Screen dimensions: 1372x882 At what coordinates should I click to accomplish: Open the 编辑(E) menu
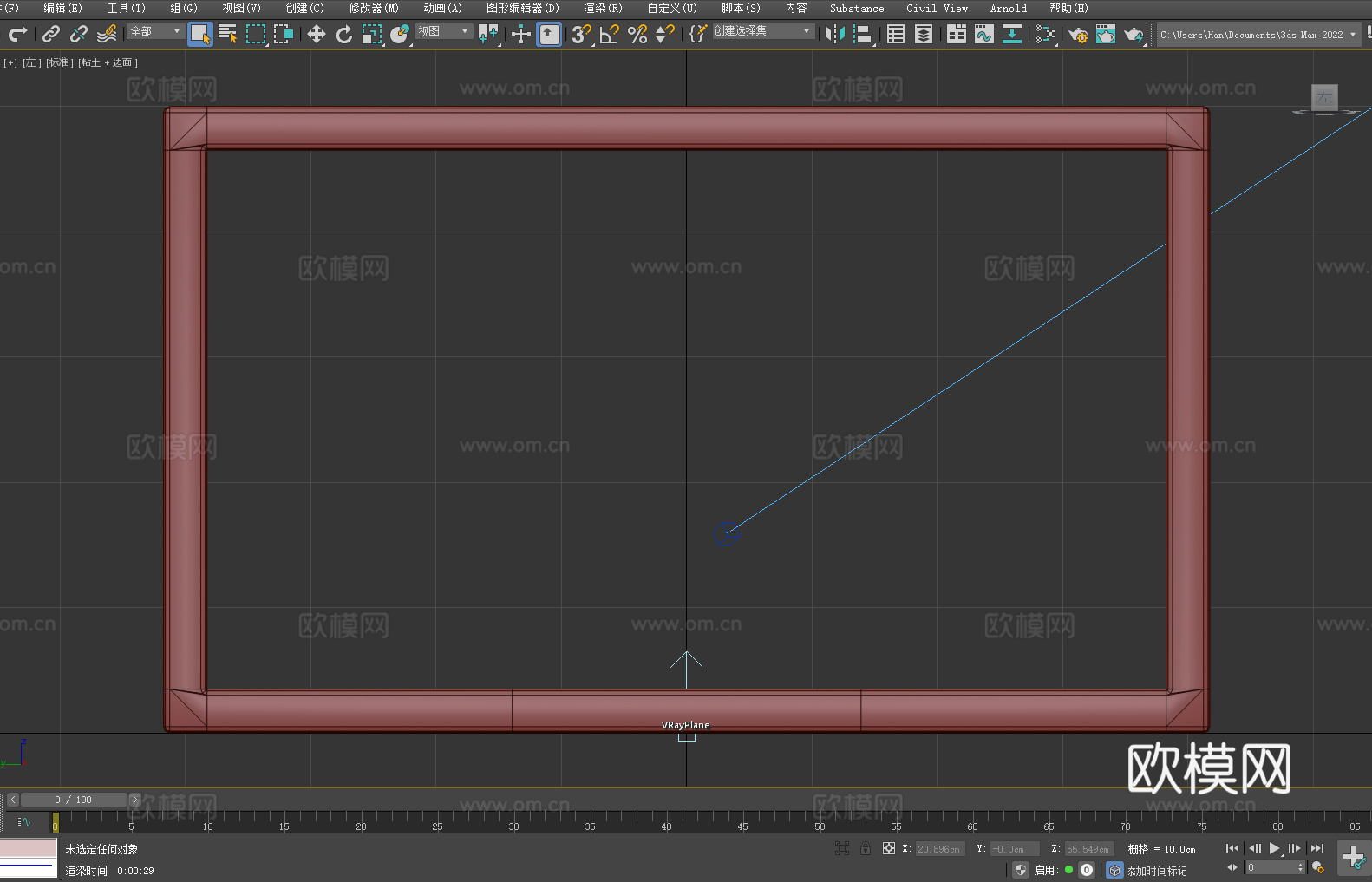(62, 8)
